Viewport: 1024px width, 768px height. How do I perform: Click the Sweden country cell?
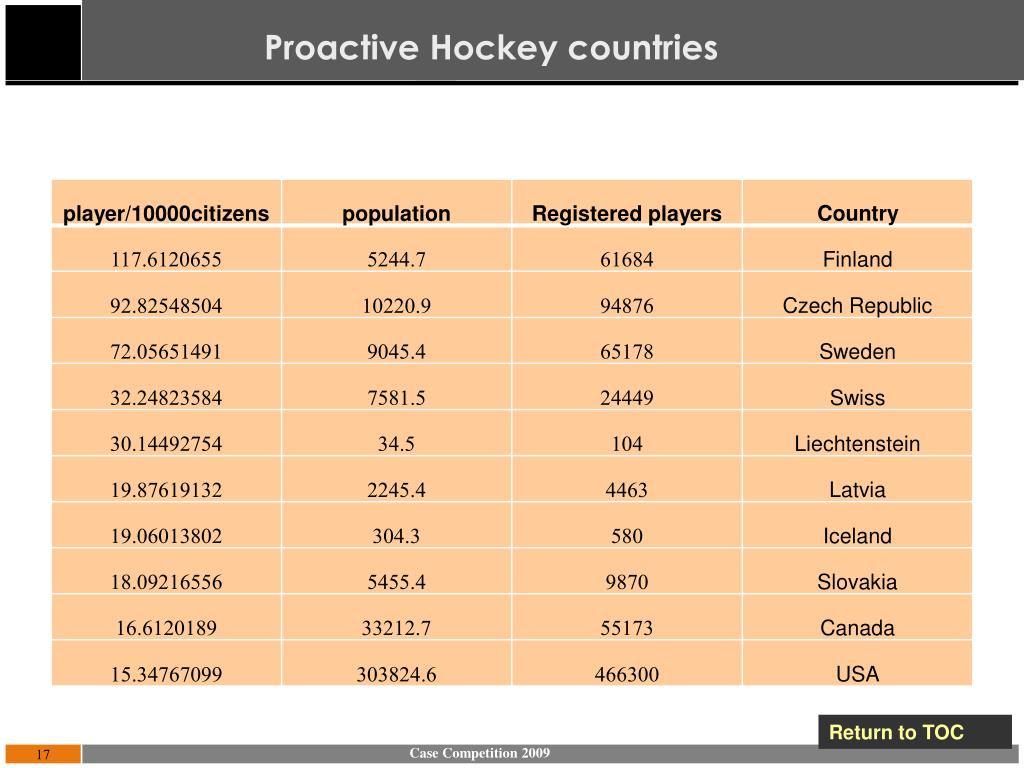[x=857, y=351]
